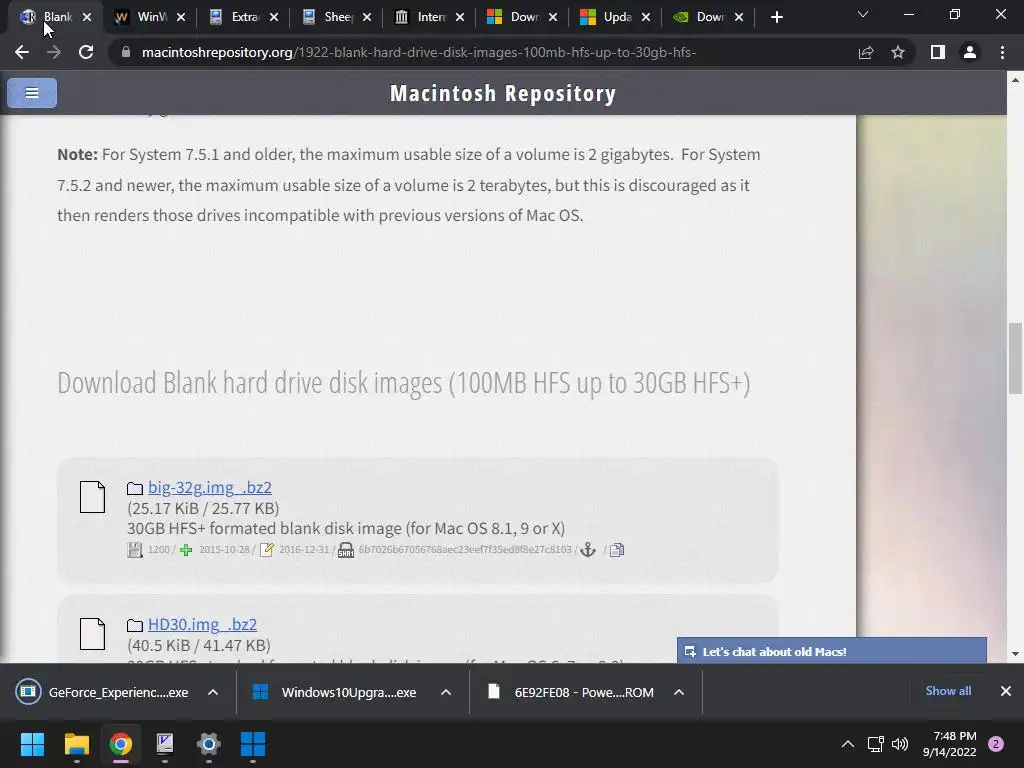Click the edit-date pencil icon for big-32g
This screenshot has width=1024, height=768.
(266, 550)
